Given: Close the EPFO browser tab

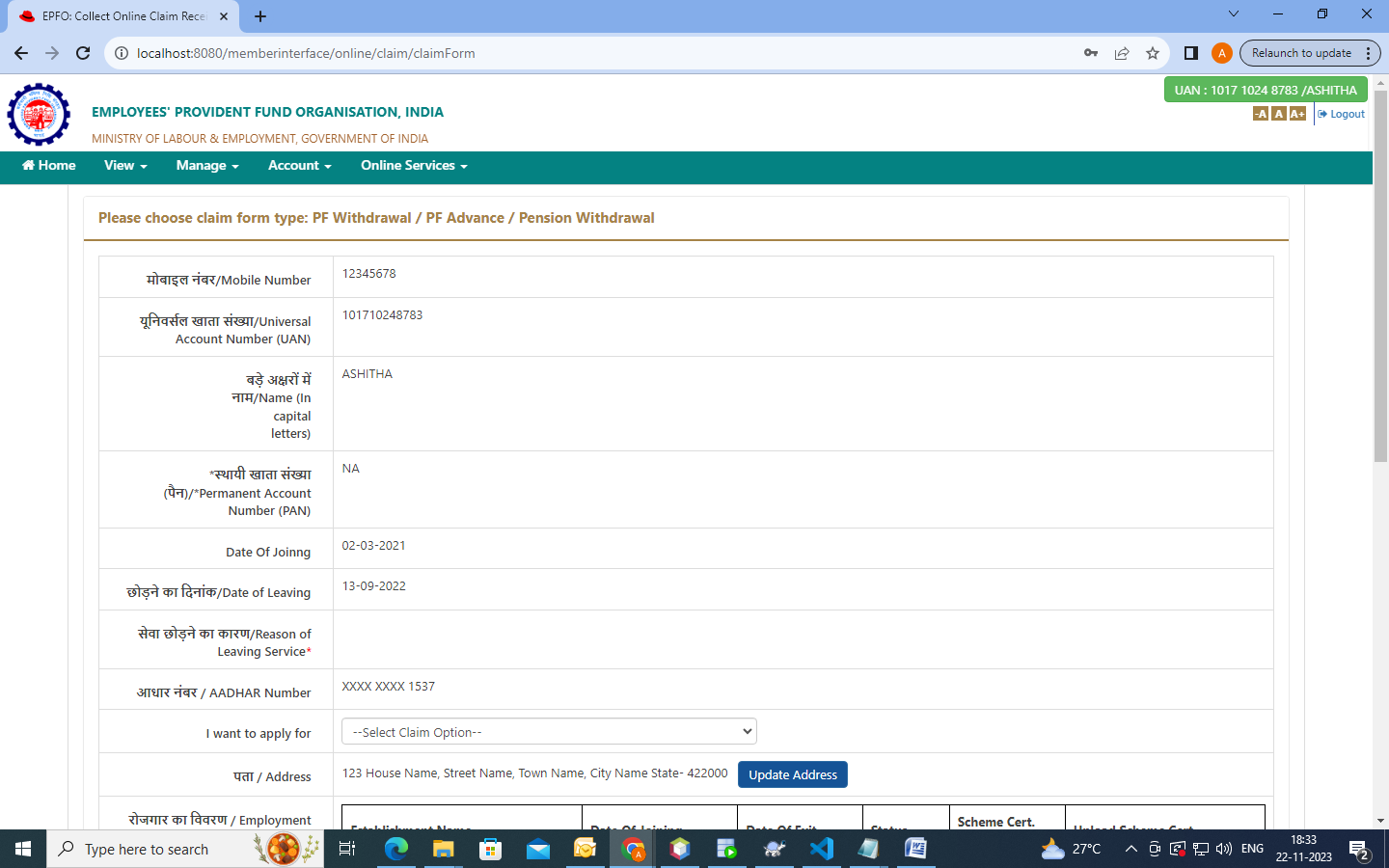Looking at the screenshot, I should coord(224,16).
